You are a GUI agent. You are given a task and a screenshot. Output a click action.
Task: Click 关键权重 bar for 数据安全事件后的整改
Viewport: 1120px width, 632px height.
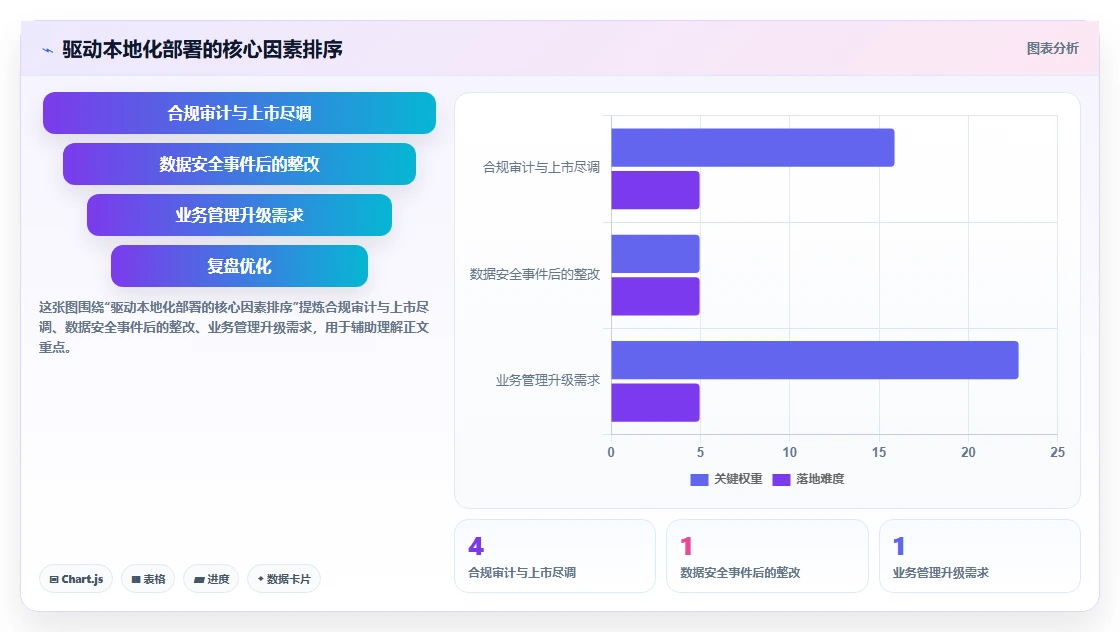pyautogui.click(x=655, y=254)
